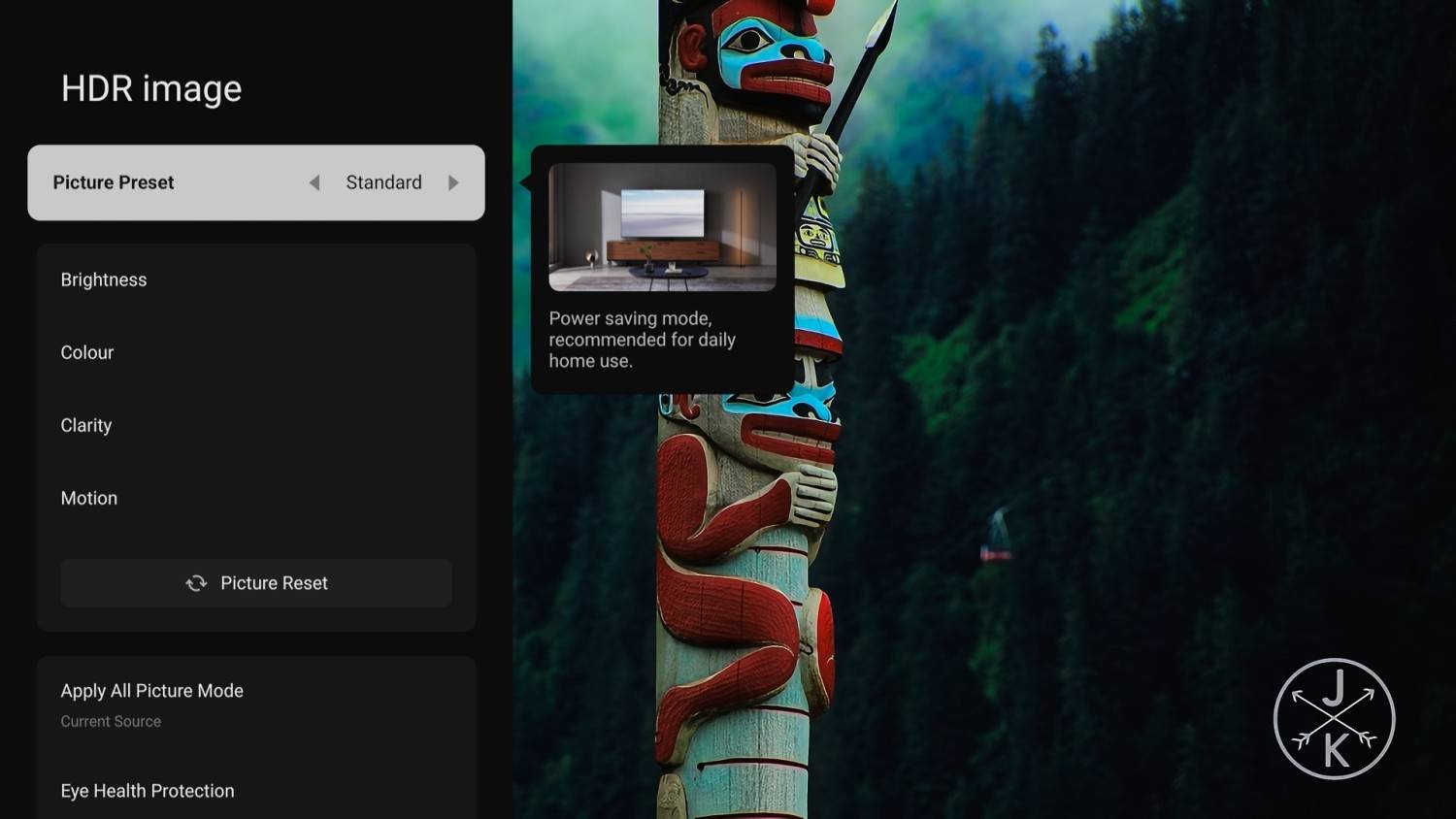Open the Clarity settings

[x=86, y=425]
